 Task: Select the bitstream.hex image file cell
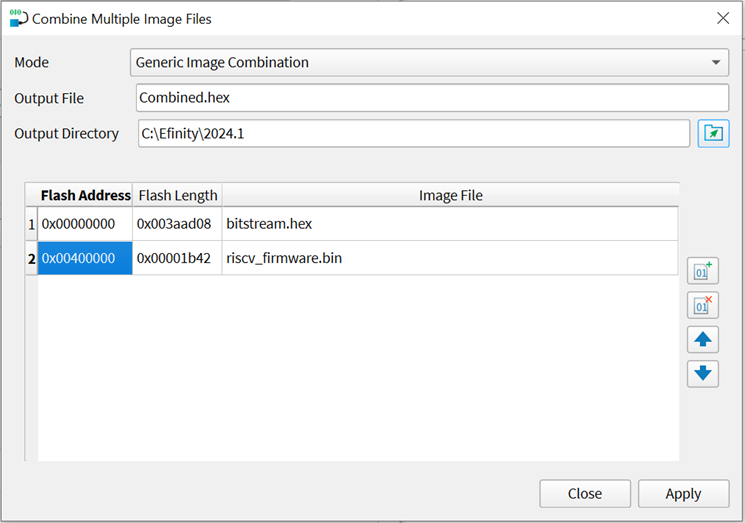449,224
